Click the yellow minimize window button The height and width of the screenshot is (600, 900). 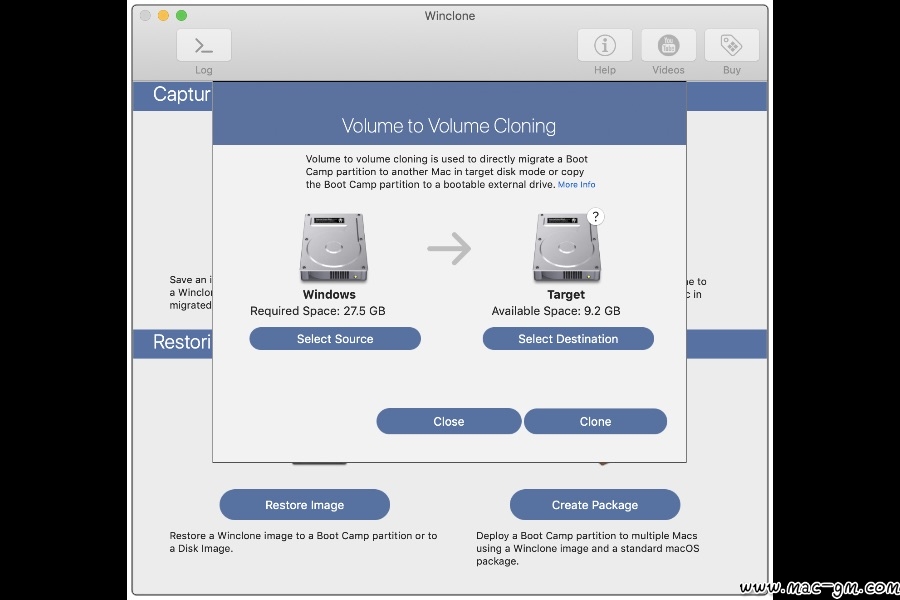(164, 16)
